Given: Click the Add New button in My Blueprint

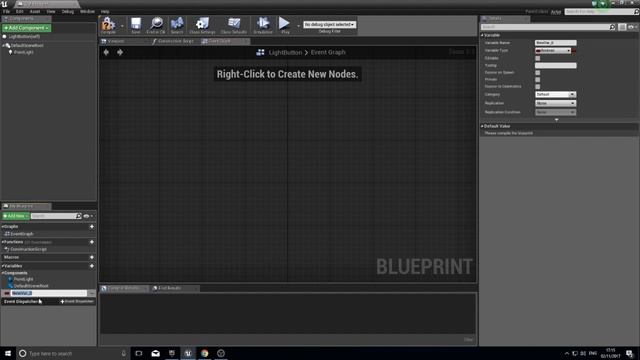Looking at the screenshot, I should [x=16, y=216].
